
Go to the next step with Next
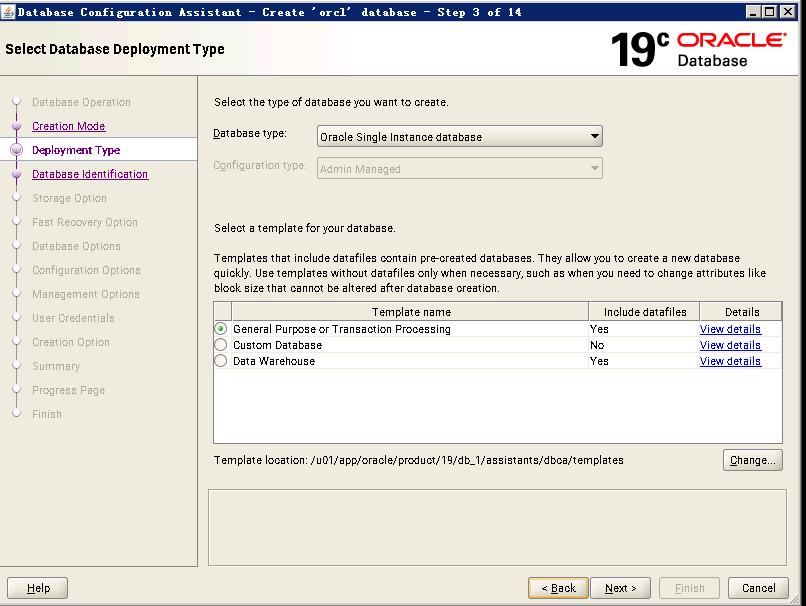coord(620,588)
